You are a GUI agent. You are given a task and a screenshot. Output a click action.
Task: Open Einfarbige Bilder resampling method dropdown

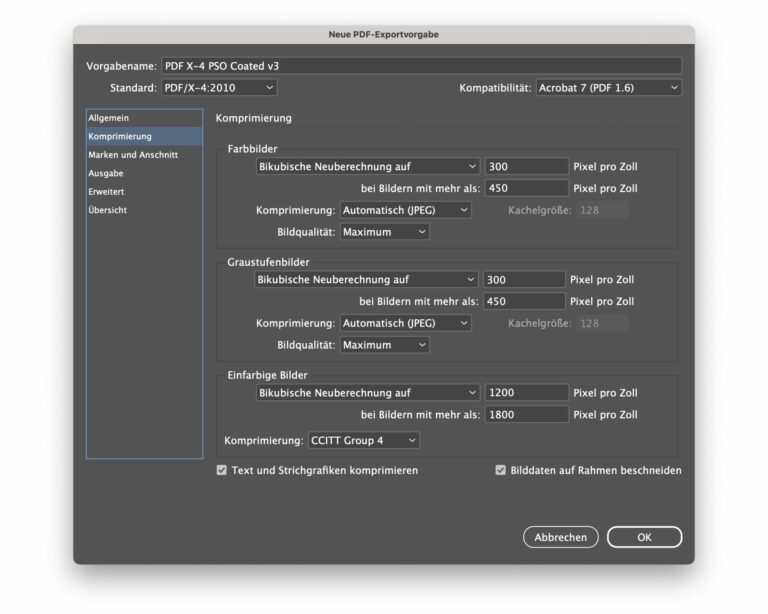(367, 393)
